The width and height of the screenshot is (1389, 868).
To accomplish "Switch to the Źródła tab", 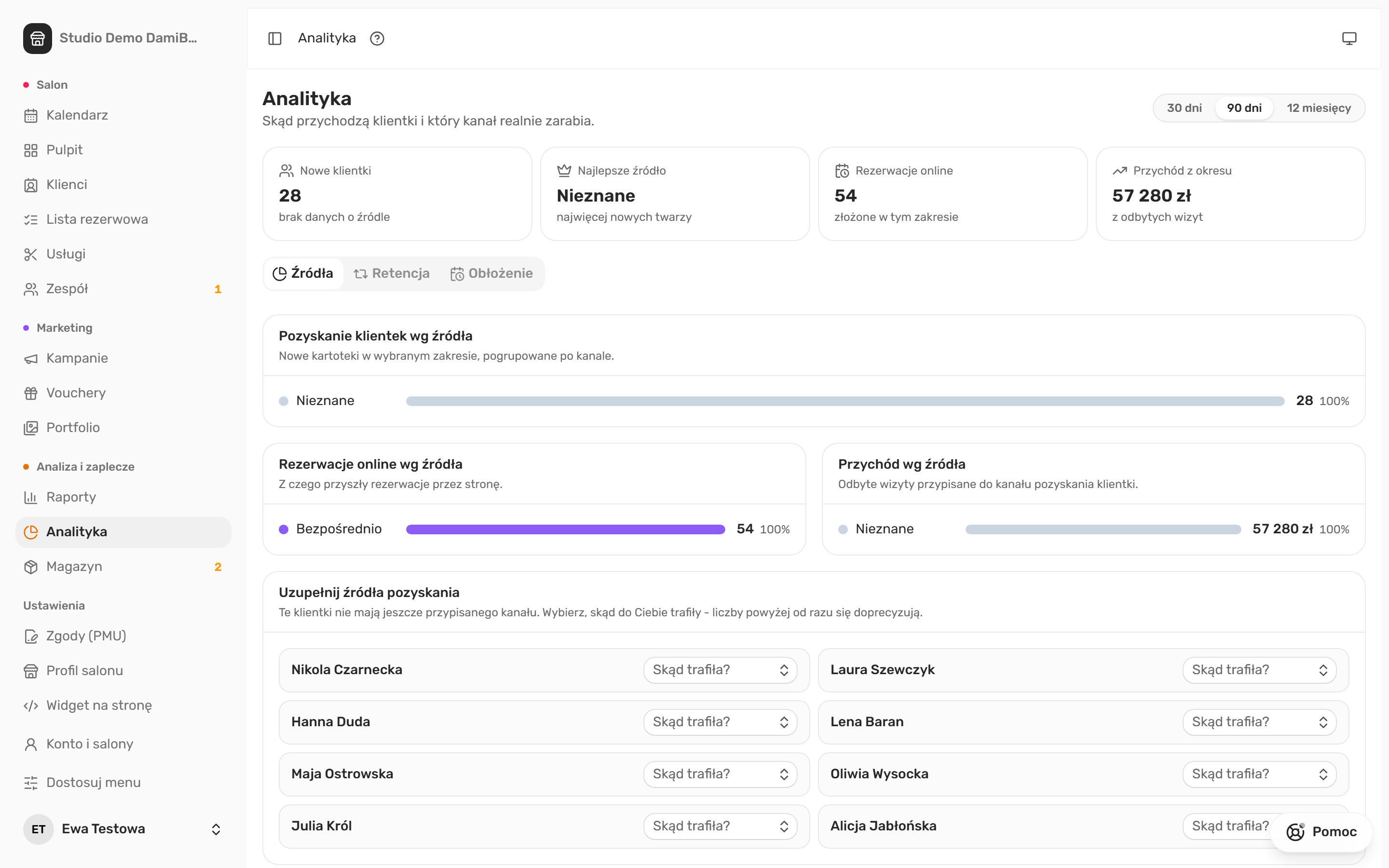I will (303, 273).
